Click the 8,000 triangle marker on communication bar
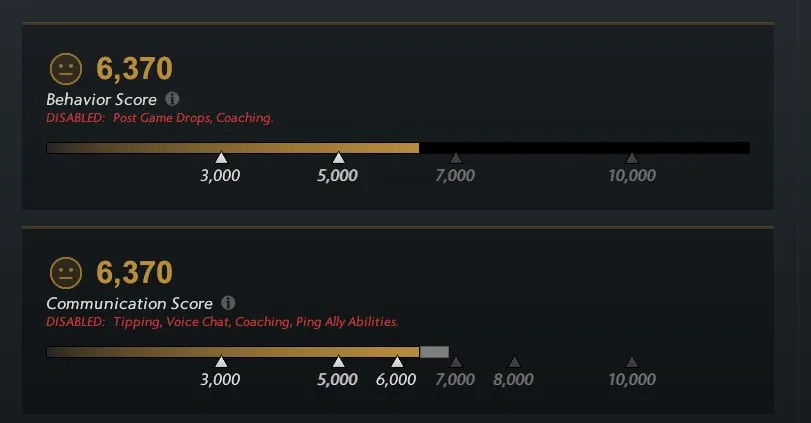The image size is (811, 423). point(514,361)
